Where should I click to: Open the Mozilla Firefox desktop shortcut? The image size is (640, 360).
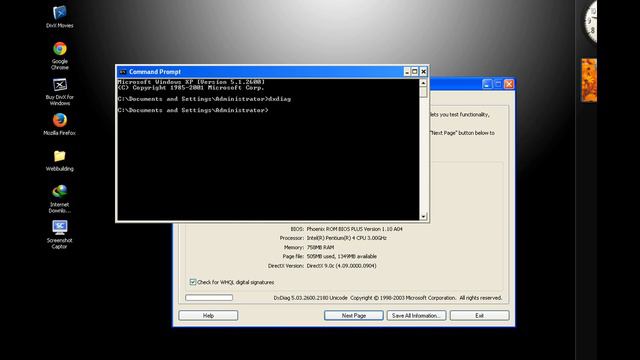coord(60,124)
